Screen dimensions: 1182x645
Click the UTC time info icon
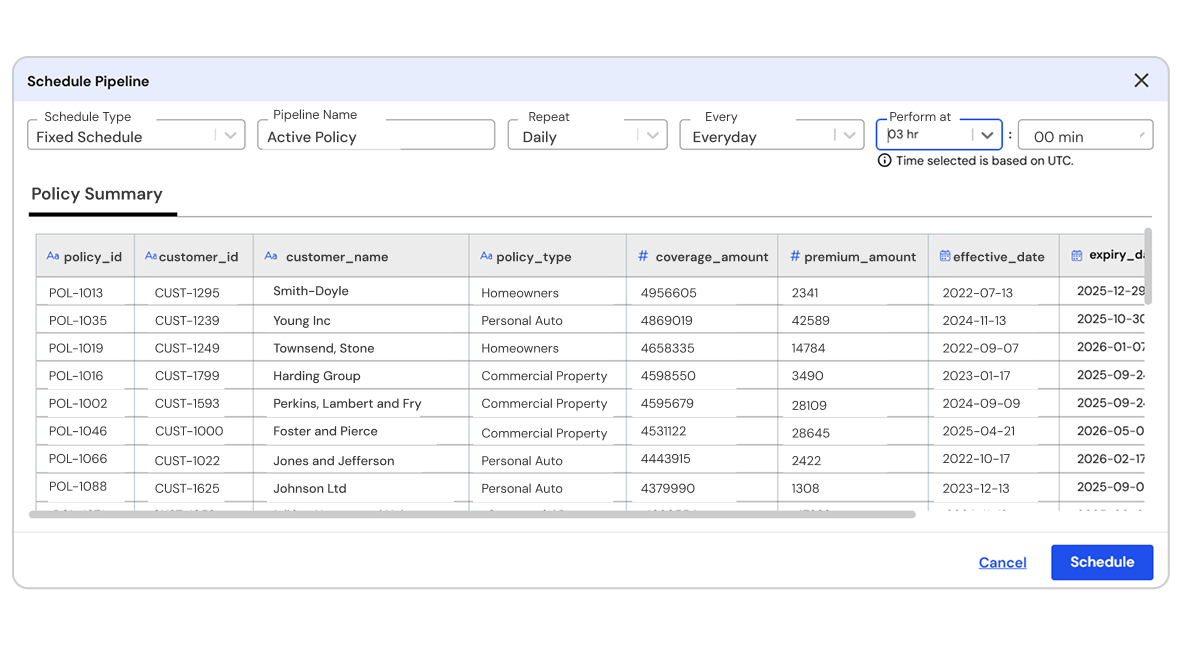coord(884,160)
